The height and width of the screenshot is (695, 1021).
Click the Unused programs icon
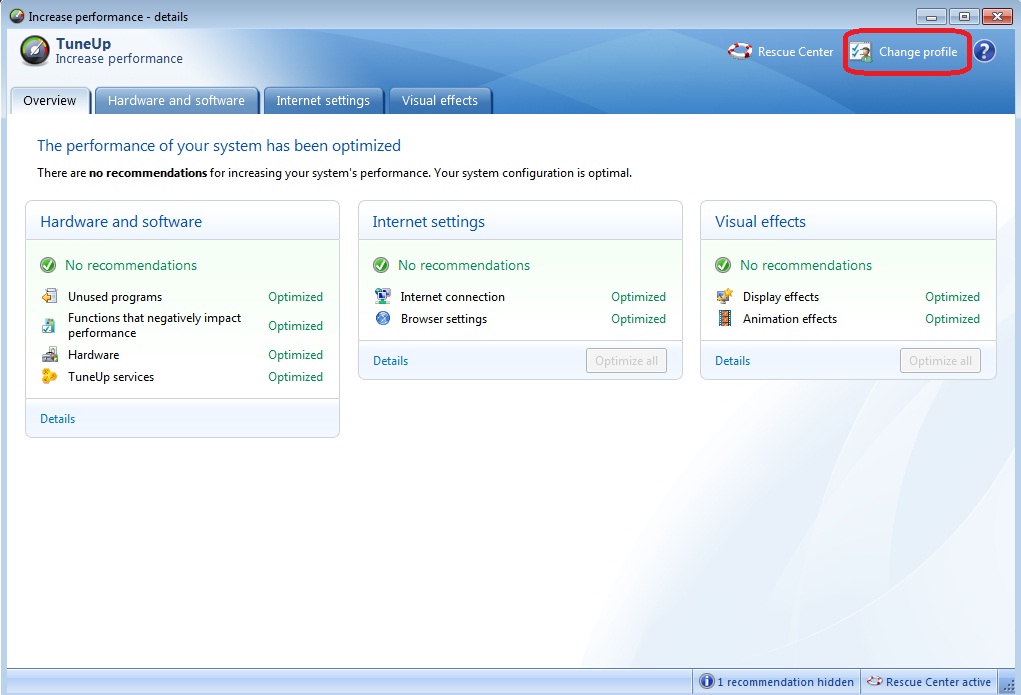49,296
